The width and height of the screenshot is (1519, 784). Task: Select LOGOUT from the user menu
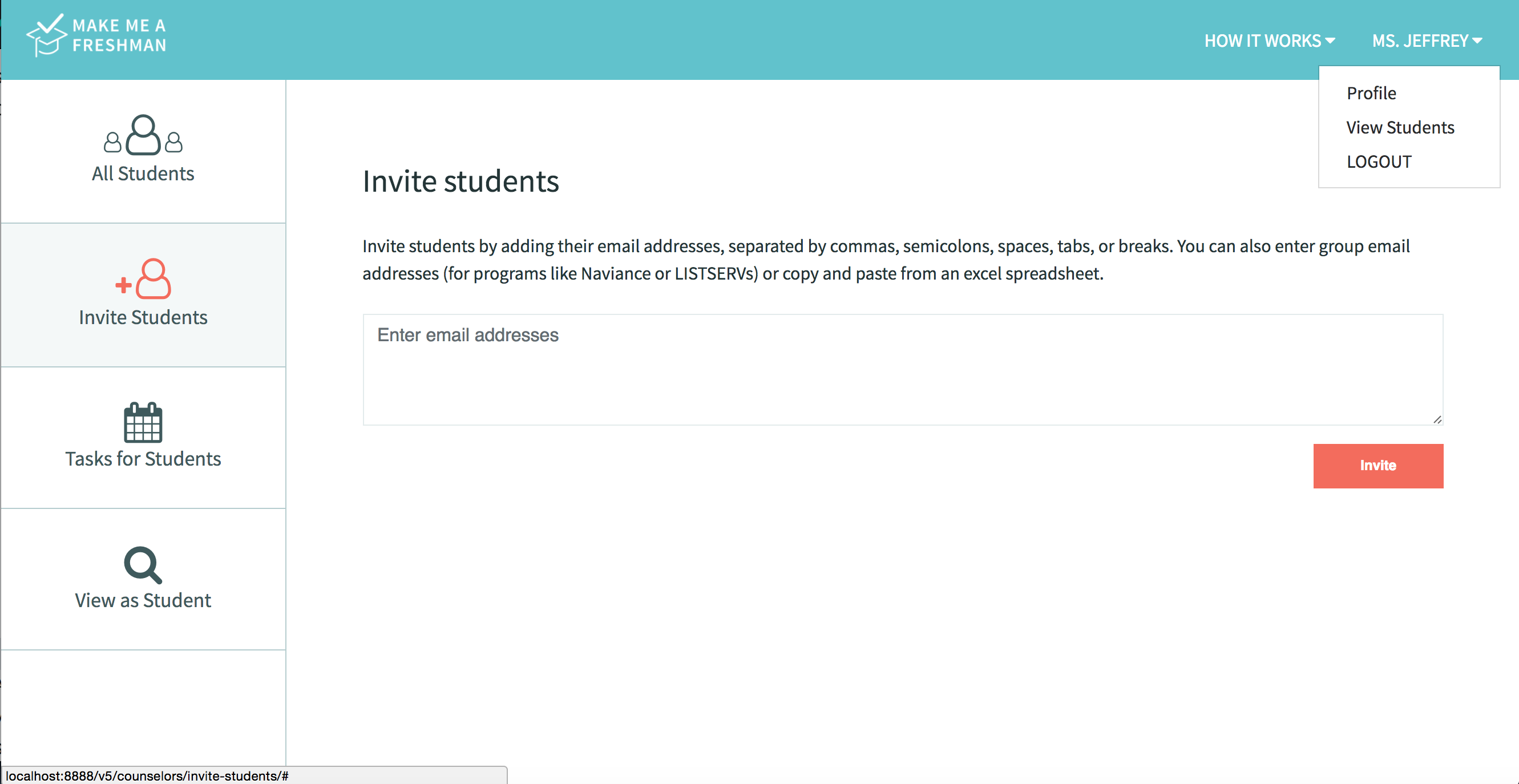coord(1379,161)
